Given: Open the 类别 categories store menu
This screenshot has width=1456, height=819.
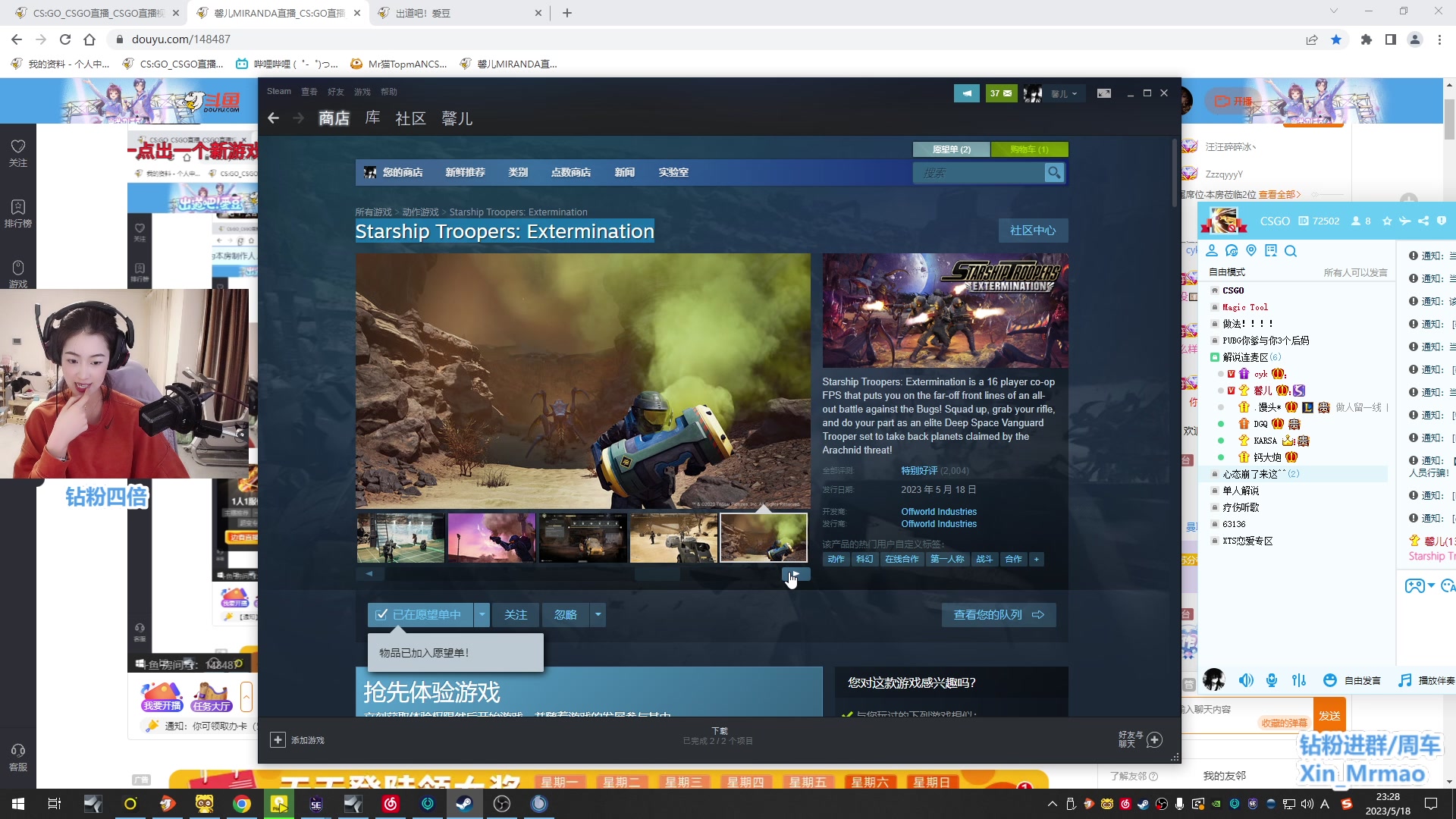Looking at the screenshot, I should tap(518, 172).
